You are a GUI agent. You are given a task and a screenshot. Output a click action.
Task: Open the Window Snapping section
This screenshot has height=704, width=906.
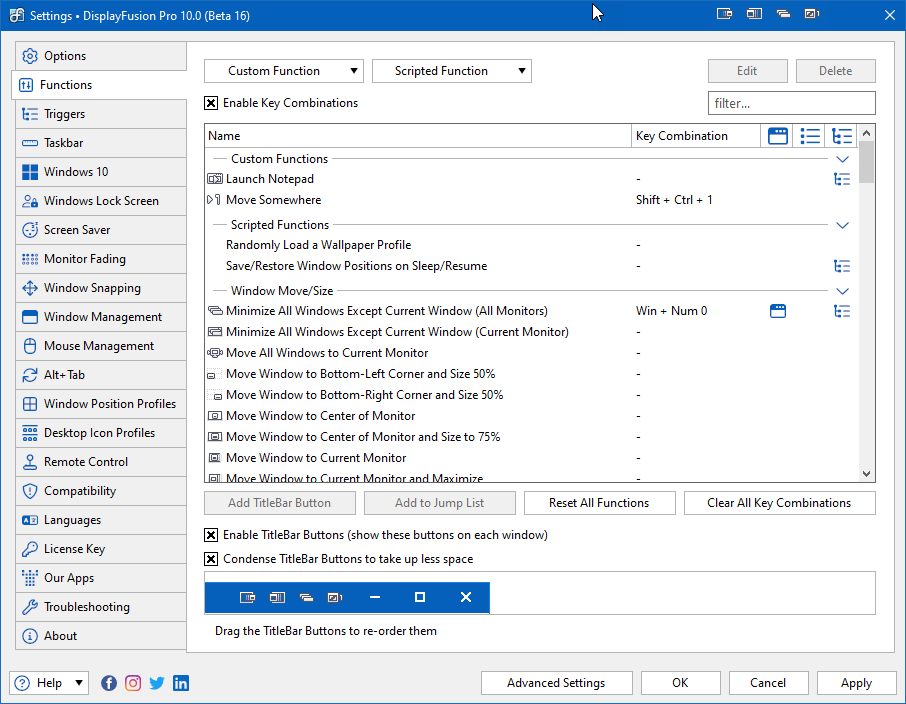coord(101,288)
